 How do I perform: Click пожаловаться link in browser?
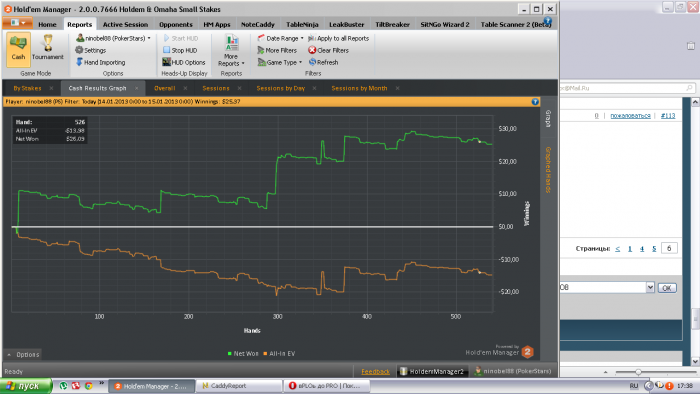coord(630,116)
